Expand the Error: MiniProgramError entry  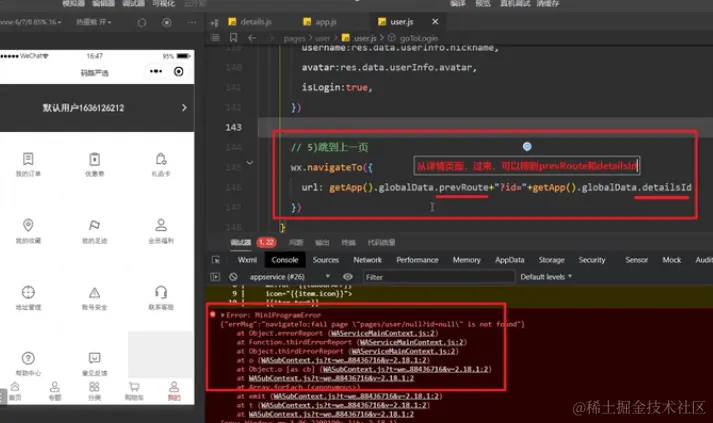pyautogui.click(x=223, y=315)
